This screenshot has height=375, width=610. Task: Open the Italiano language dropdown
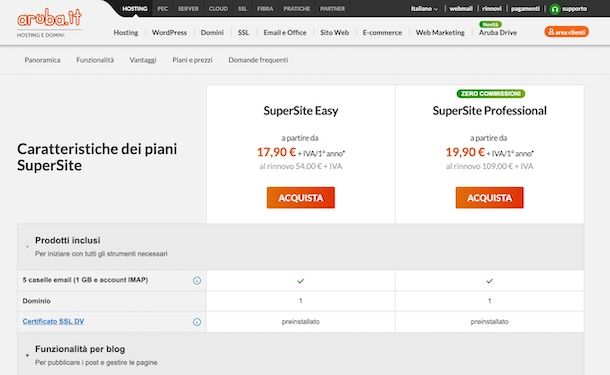pyautogui.click(x=424, y=9)
